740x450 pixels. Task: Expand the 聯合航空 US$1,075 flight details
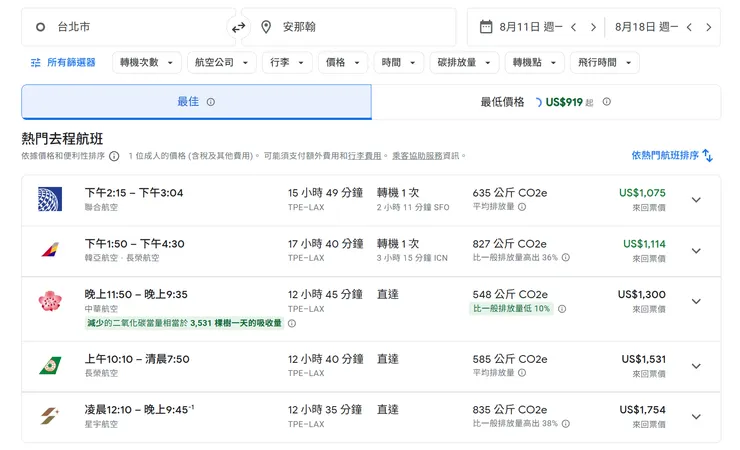[x=696, y=200]
